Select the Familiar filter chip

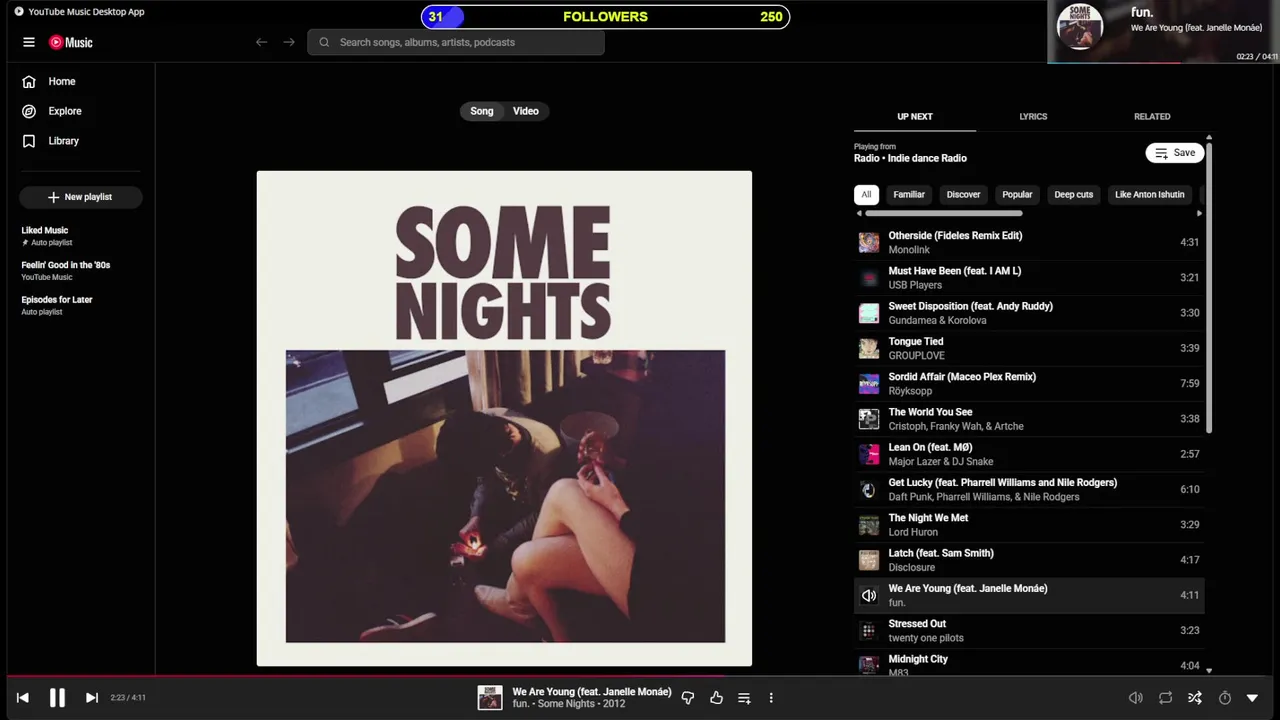tap(909, 194)
